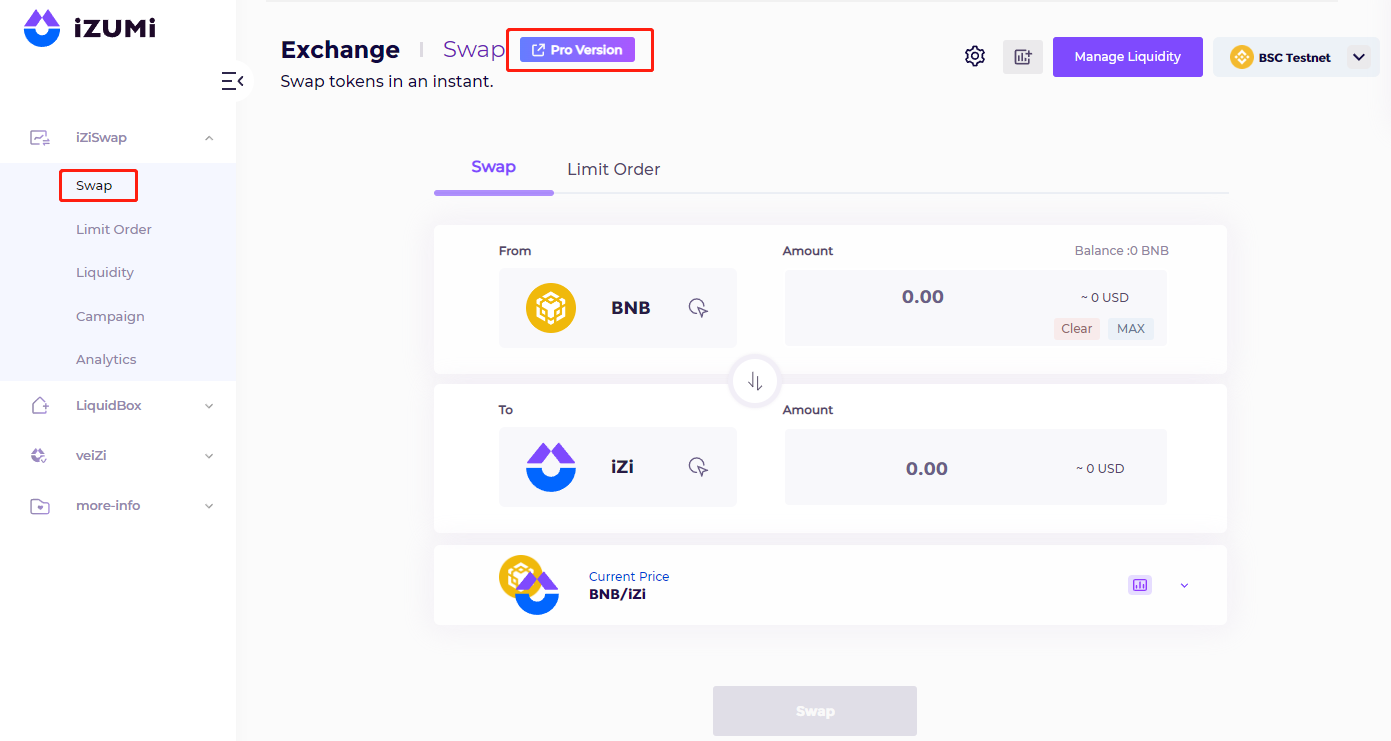The height and width of the screenshot is (741, 1391).
Task: Go to Liquidity in the sidebar
Action: (105, 272)
